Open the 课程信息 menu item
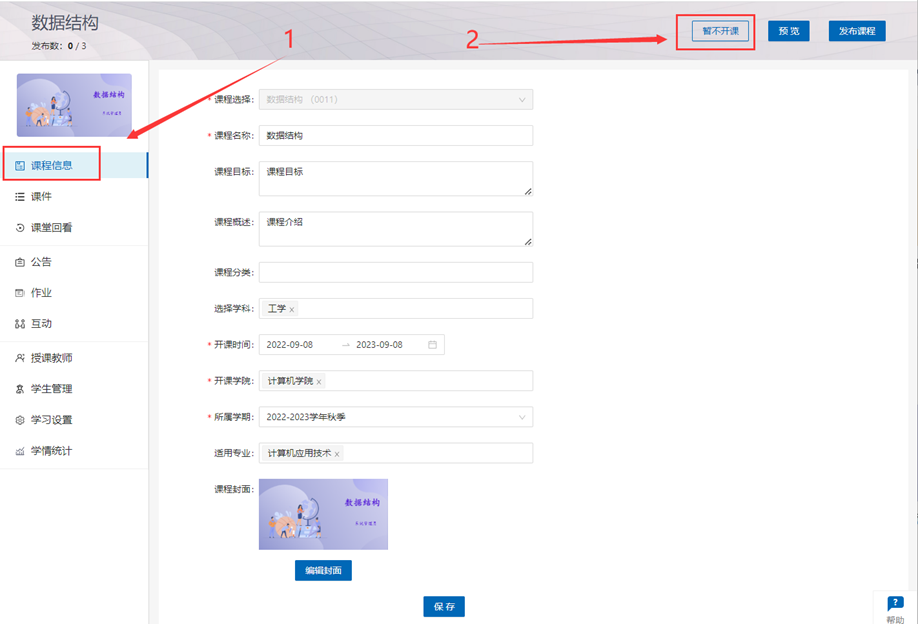Viewport: 918px width, 624px height. pyautogui.click(x=52, y=165)
